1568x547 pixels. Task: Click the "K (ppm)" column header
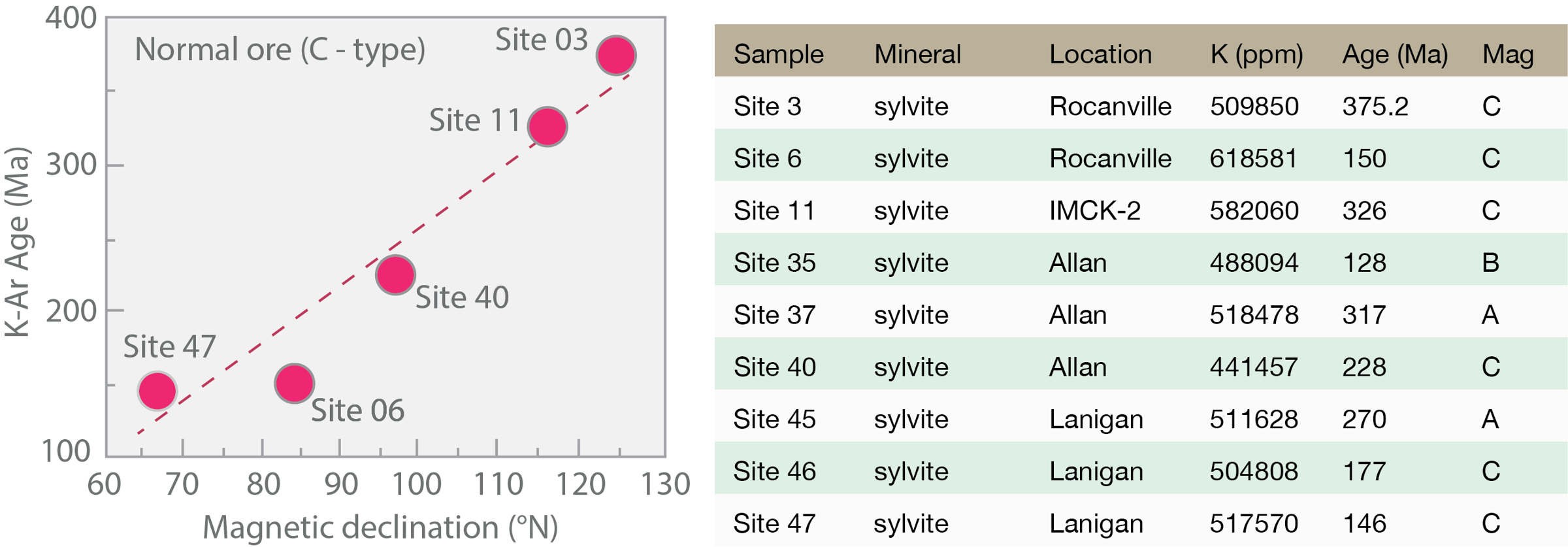click(1256, 54)
